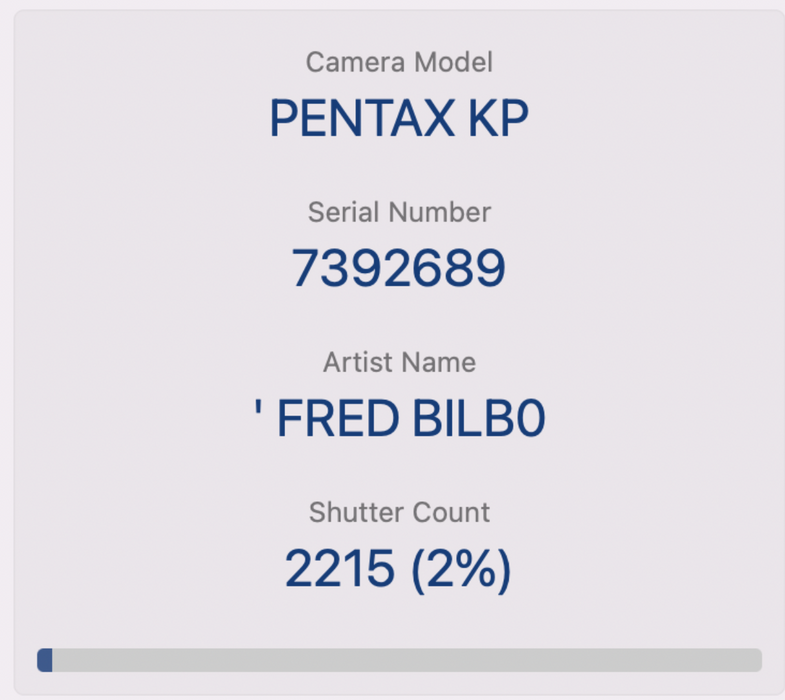Click the number 2215
The height and width of the screenshot is (700, 785).
point(339,570)
